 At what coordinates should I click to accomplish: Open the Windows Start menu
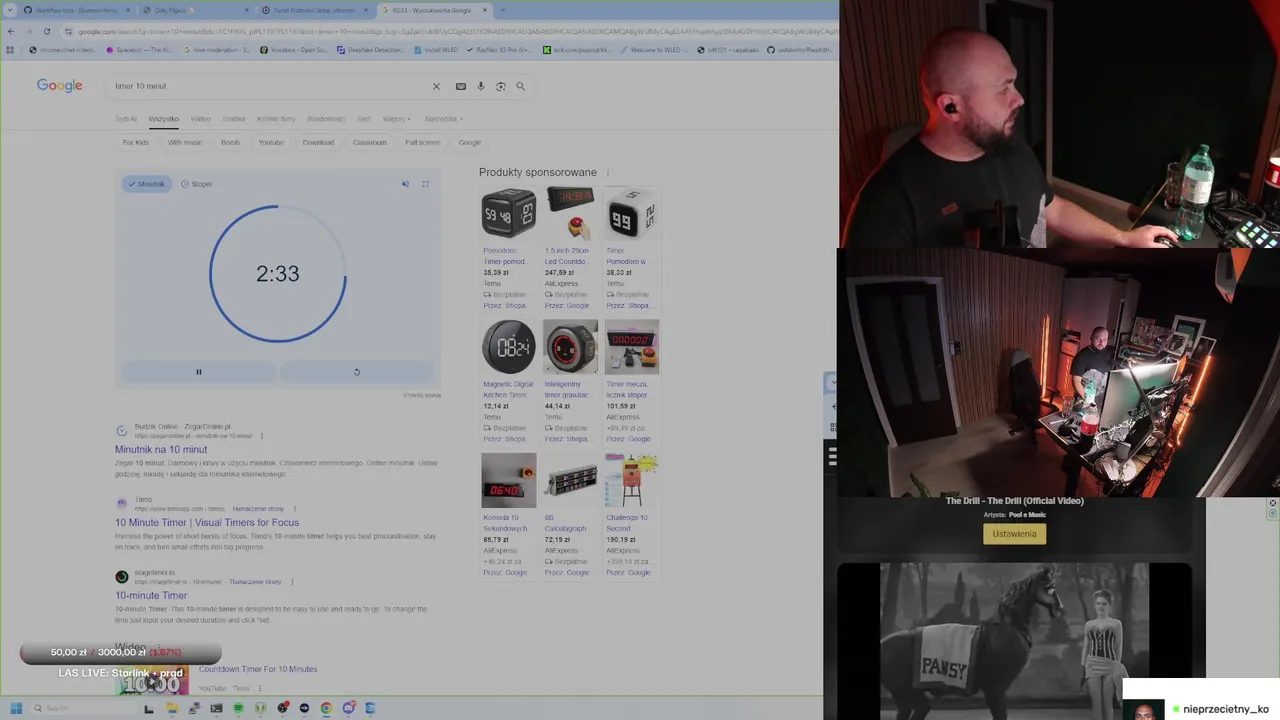[x=16, y=708]
